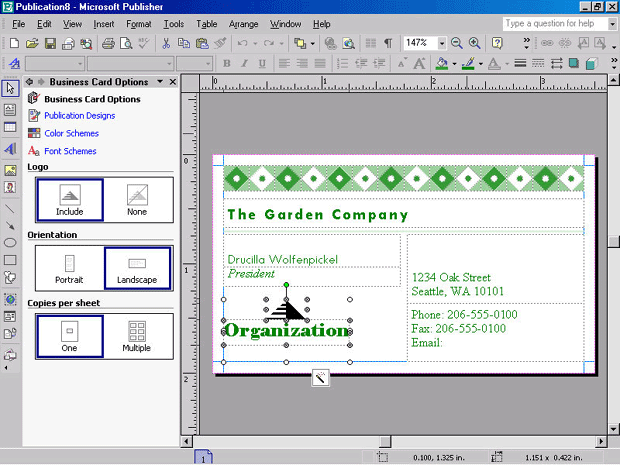Open the Table menu

point(206,24)
